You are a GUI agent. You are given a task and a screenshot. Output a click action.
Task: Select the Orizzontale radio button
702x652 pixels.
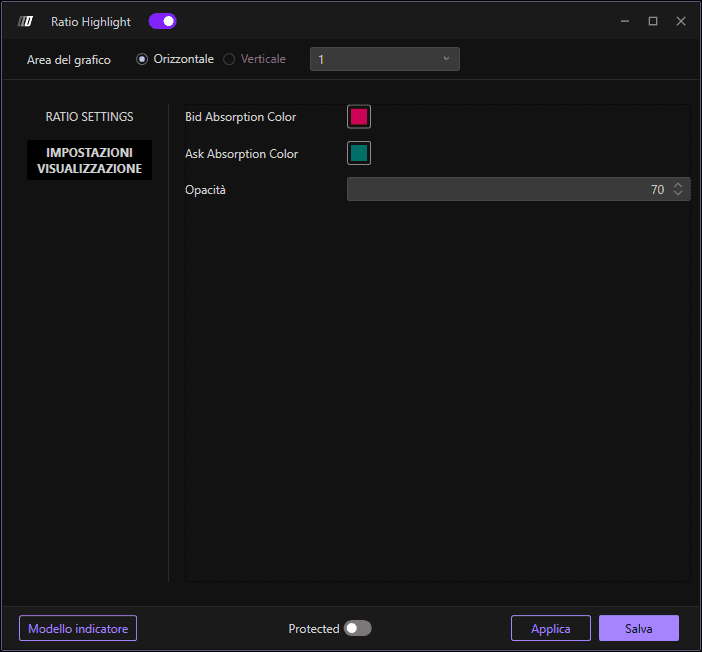142,59
